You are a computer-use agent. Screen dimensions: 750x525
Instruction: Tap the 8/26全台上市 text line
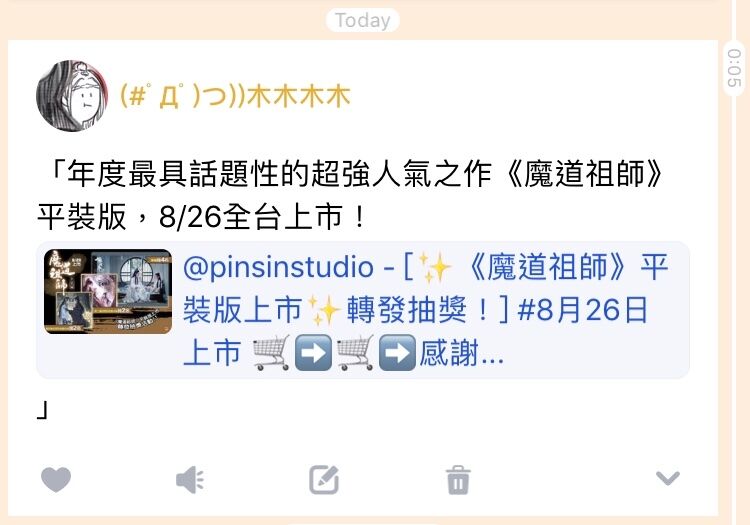coord(201,216)
